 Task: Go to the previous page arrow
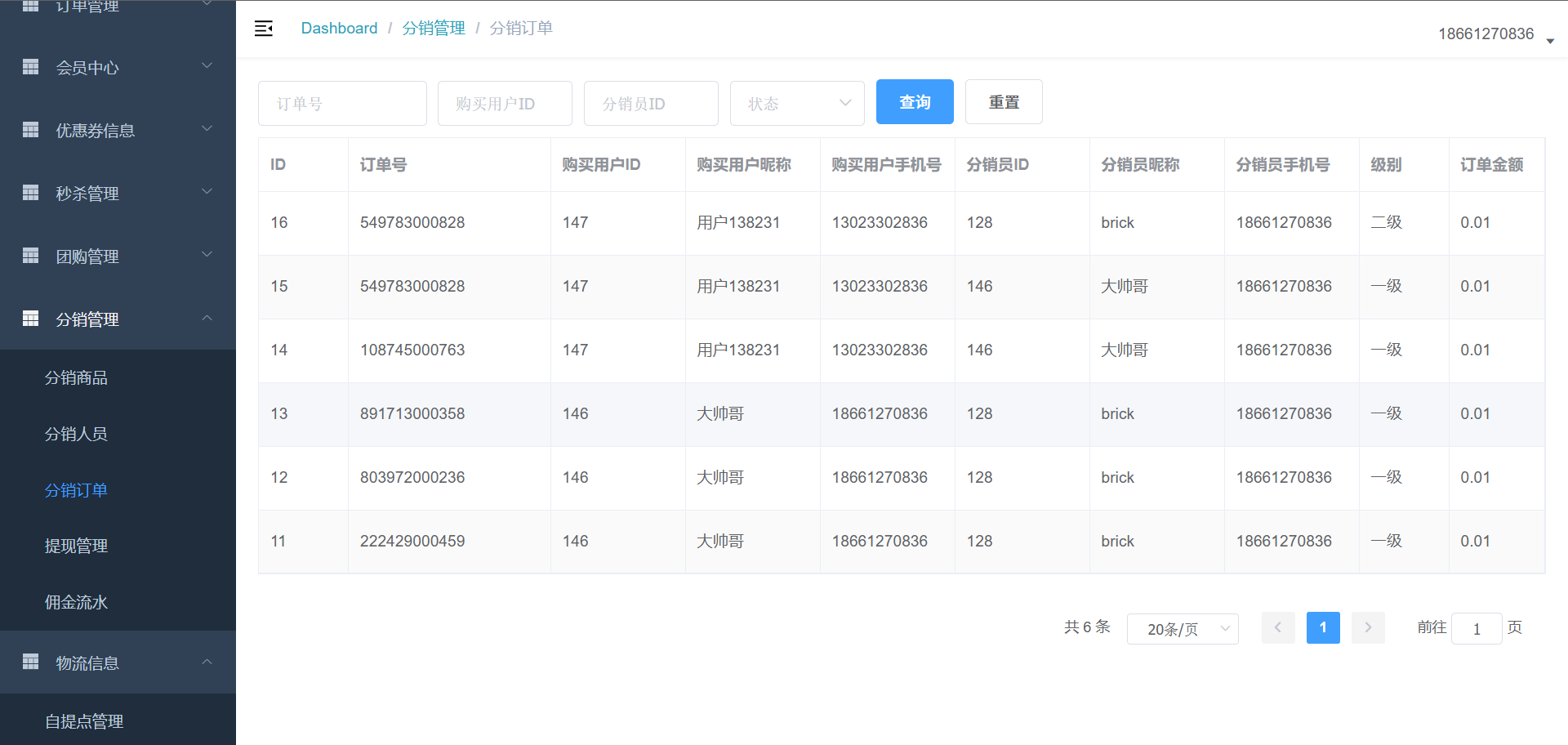pos(1278,627)
